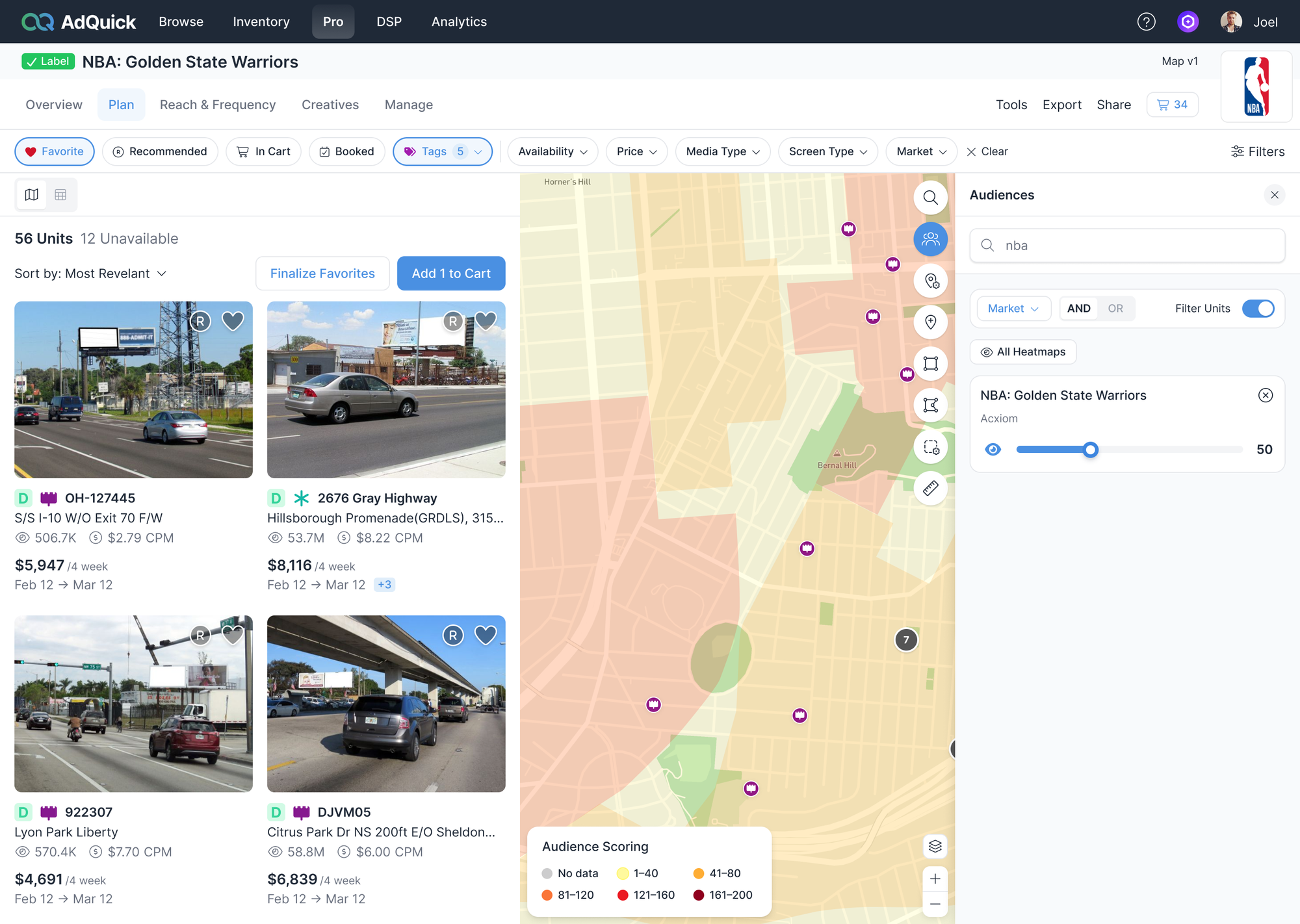The height and width of the screenshot is (924, 1300).
Task: Favorite the DJVM05 unit heart
Action: click(x=486, y=635)
